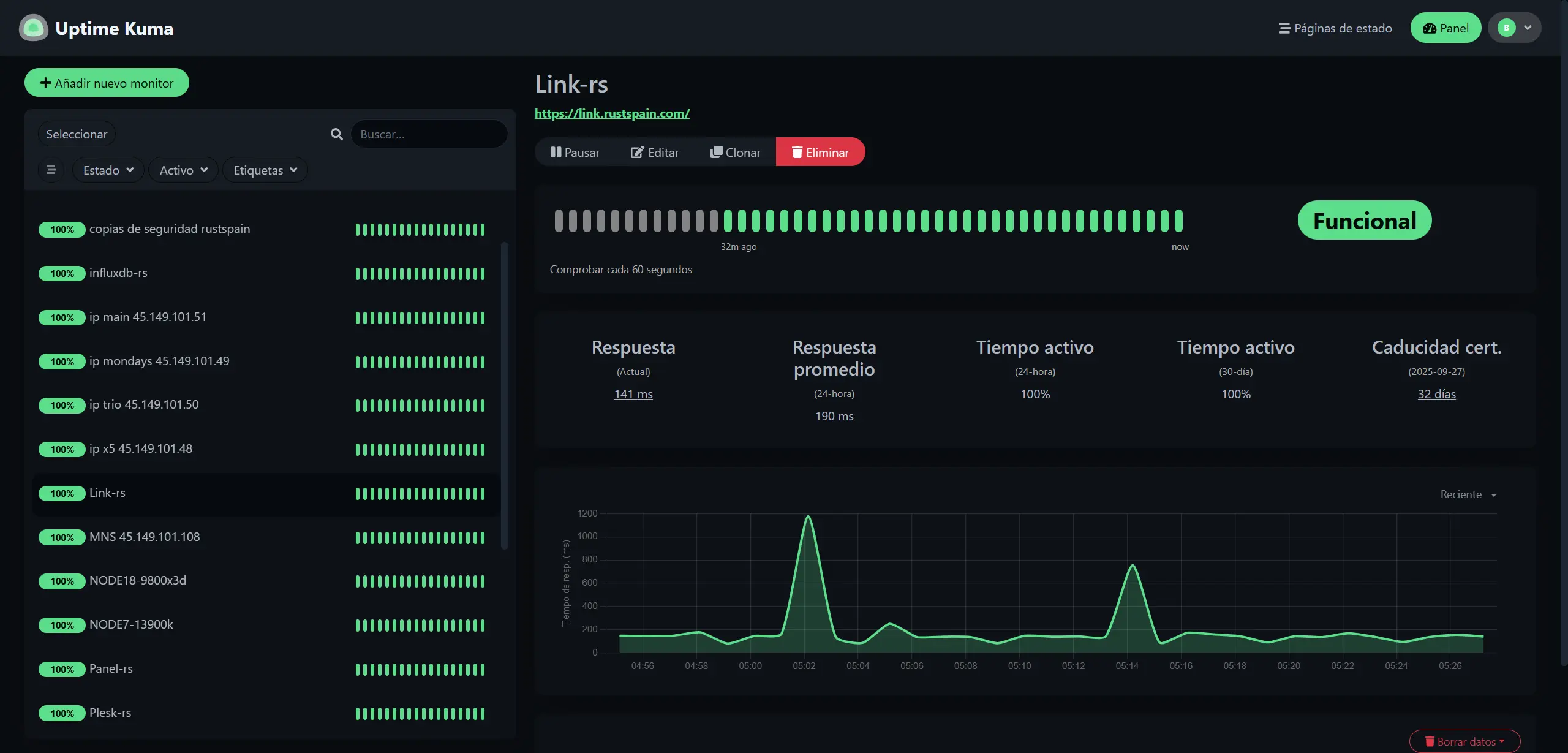Edit the Link-rs monitor
This screenshot has height=753, width=1568.
[655, 152]
